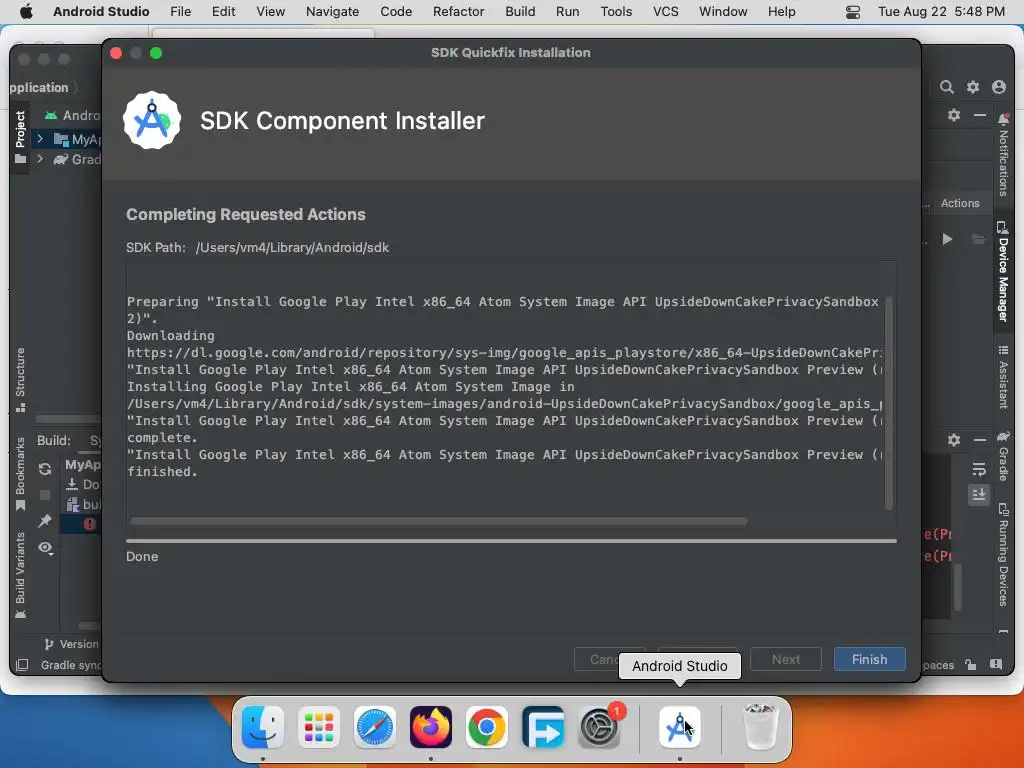The height and width of the screenshot is (768, 1024).
Task: Open the blue arrow app in Dock
Action: click(x=543, y=727)
